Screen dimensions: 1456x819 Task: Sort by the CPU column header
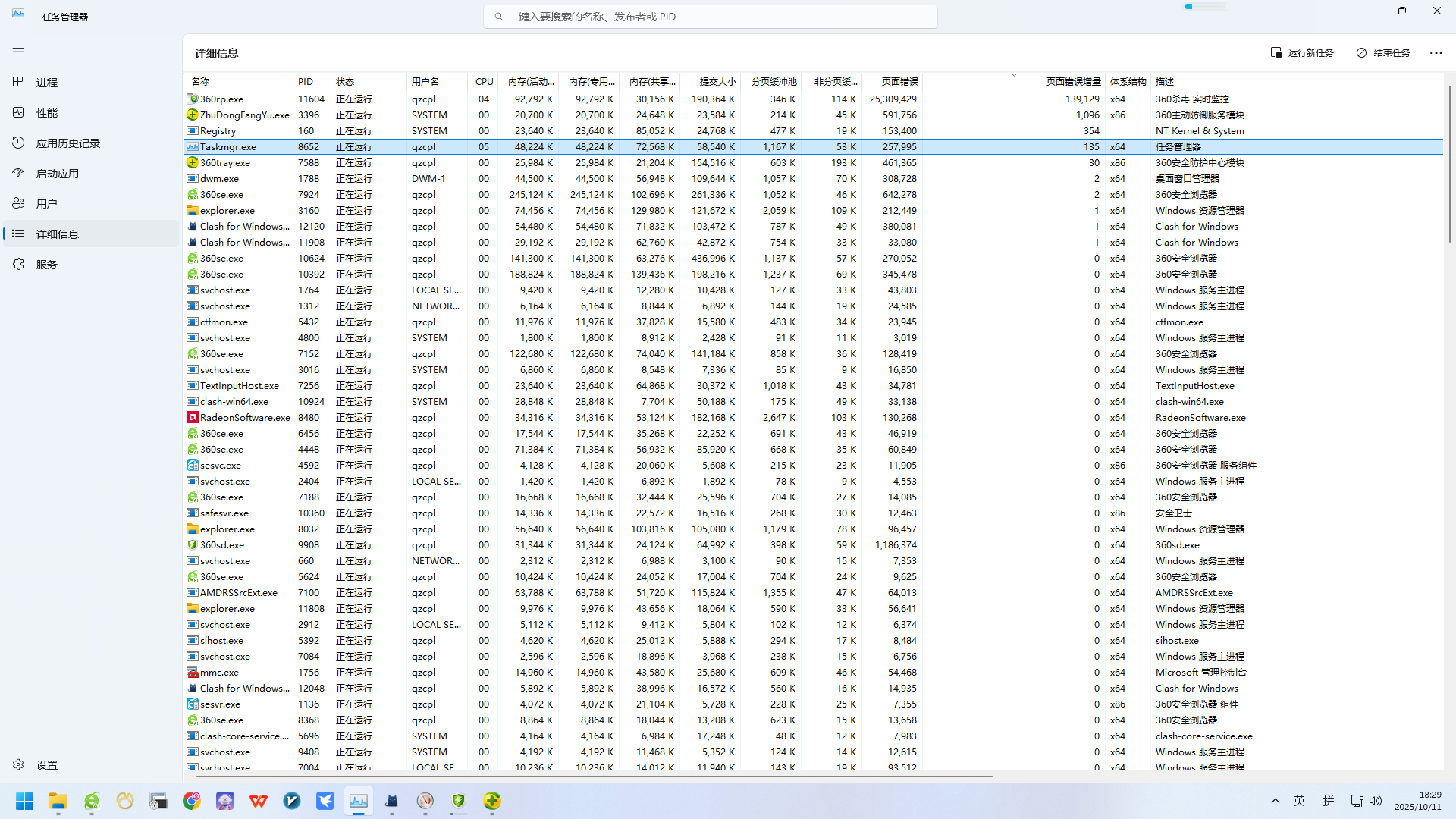(484, 81)
